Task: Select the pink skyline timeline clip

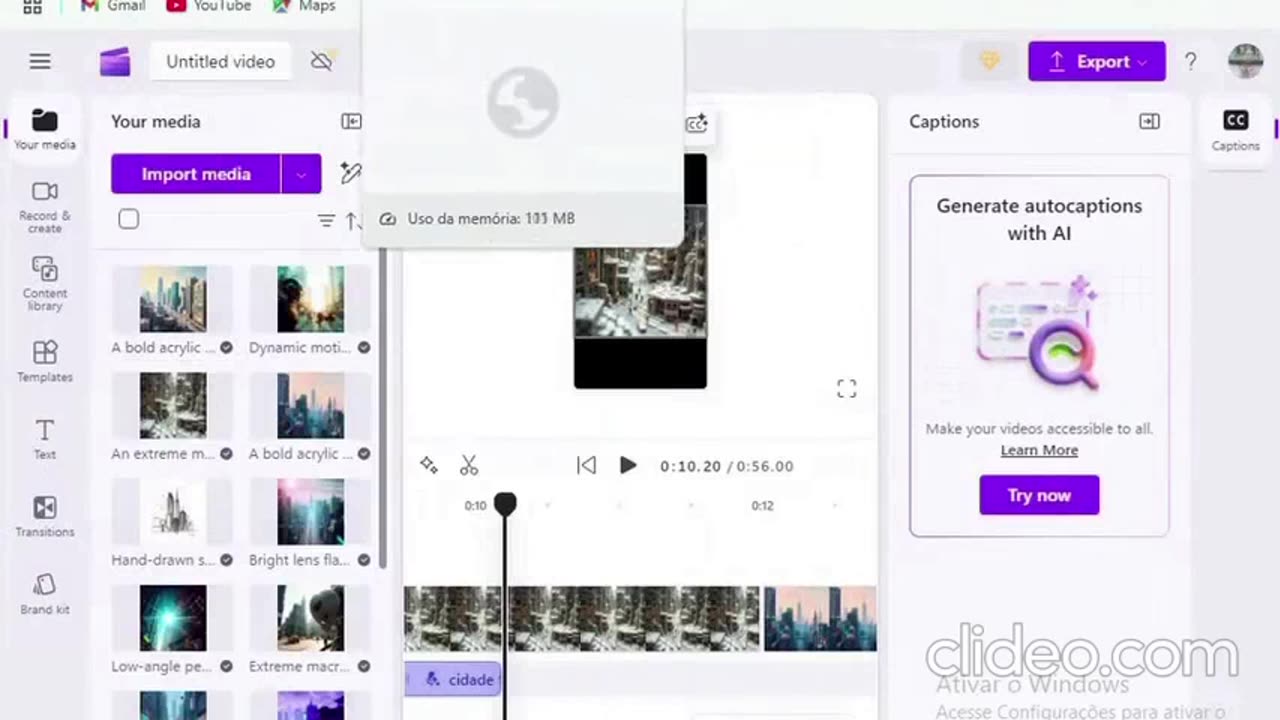Action: (x=820, y=618)
